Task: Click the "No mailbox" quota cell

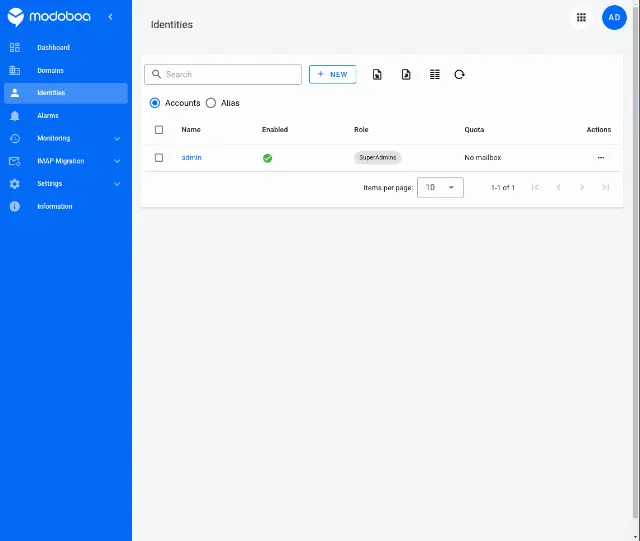Action: pos(482,158)
